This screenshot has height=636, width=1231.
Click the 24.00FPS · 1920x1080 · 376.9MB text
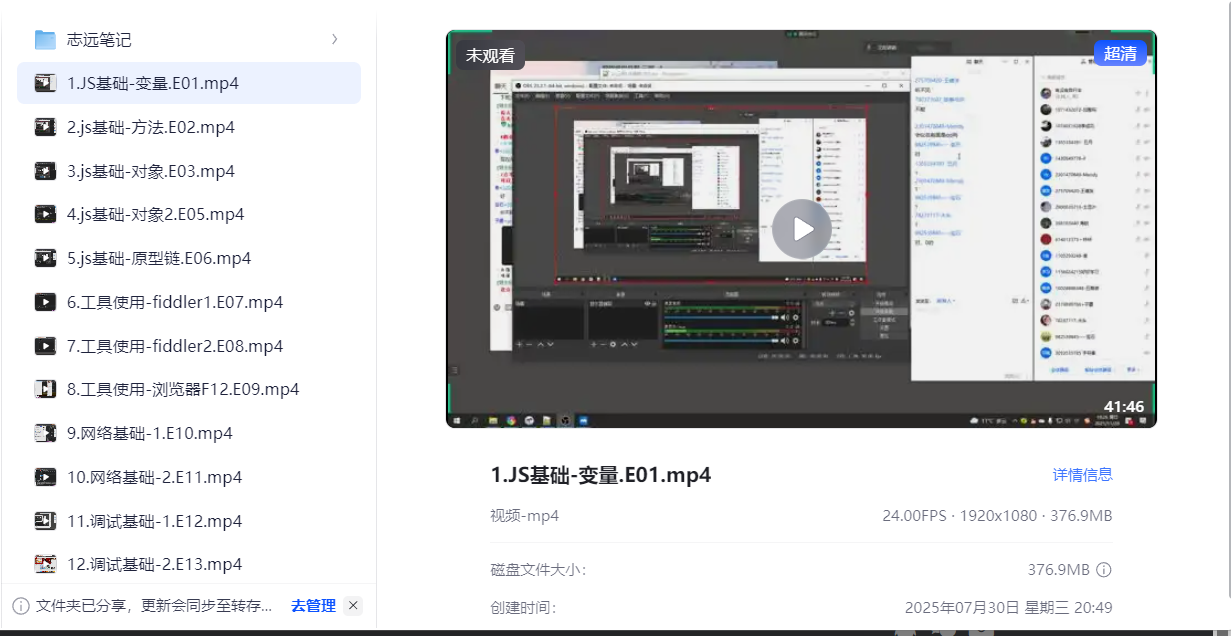pos(997,516)
